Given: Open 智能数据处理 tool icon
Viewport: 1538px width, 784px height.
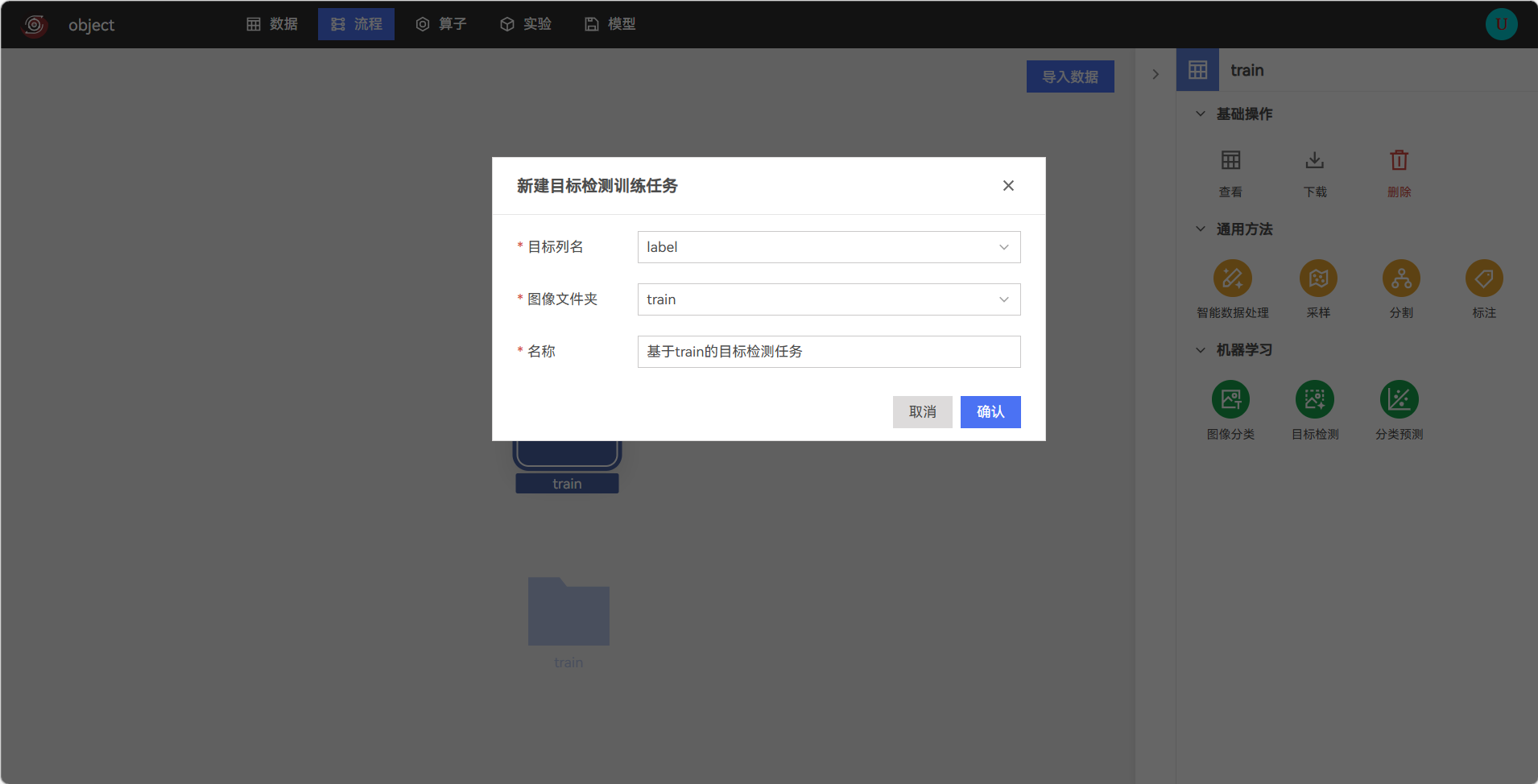Looking at the screenshot, I should [x=1233, y=279].
